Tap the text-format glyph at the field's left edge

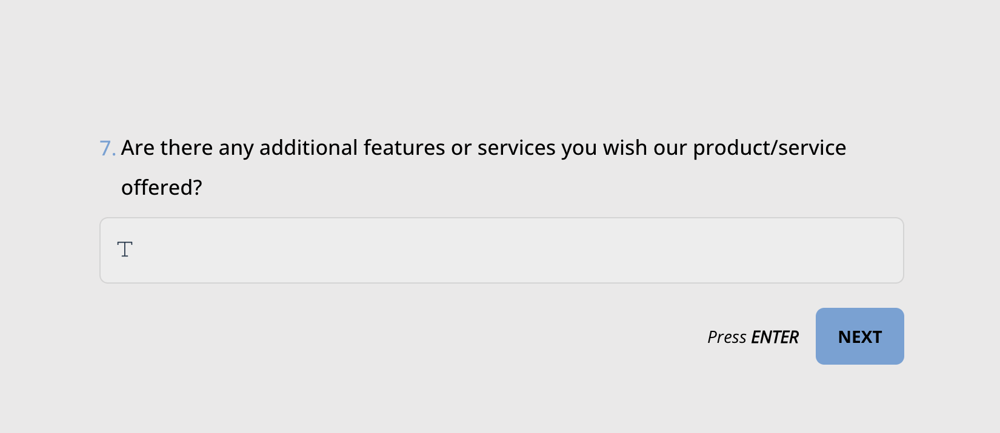pyautogui.click(x=125, y=250)
